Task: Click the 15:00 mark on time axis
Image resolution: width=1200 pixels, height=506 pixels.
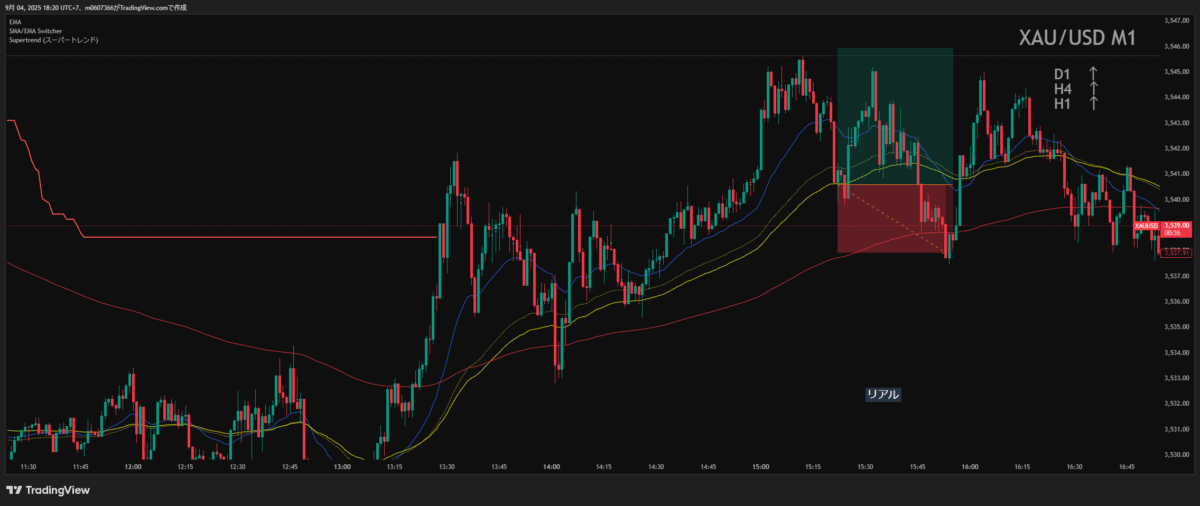Action: (760, 467)
